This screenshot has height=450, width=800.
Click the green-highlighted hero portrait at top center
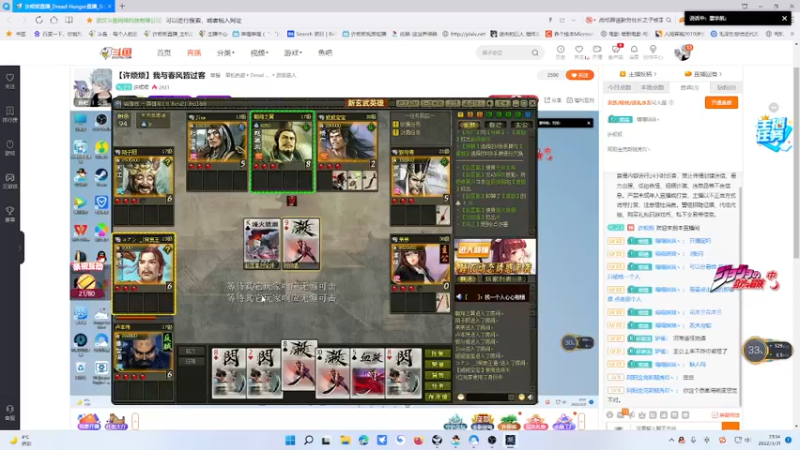(282, 151)
